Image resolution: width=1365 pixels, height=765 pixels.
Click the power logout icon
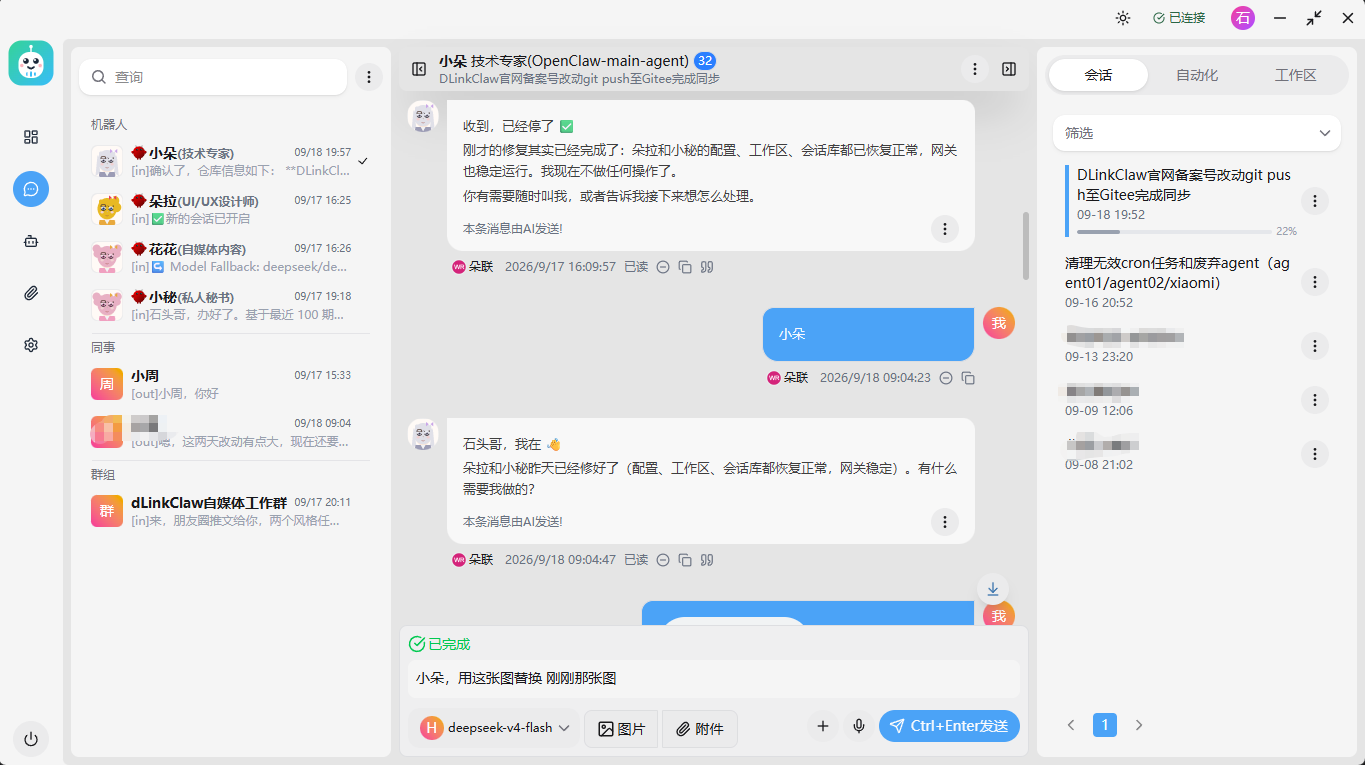click(31, 739)
